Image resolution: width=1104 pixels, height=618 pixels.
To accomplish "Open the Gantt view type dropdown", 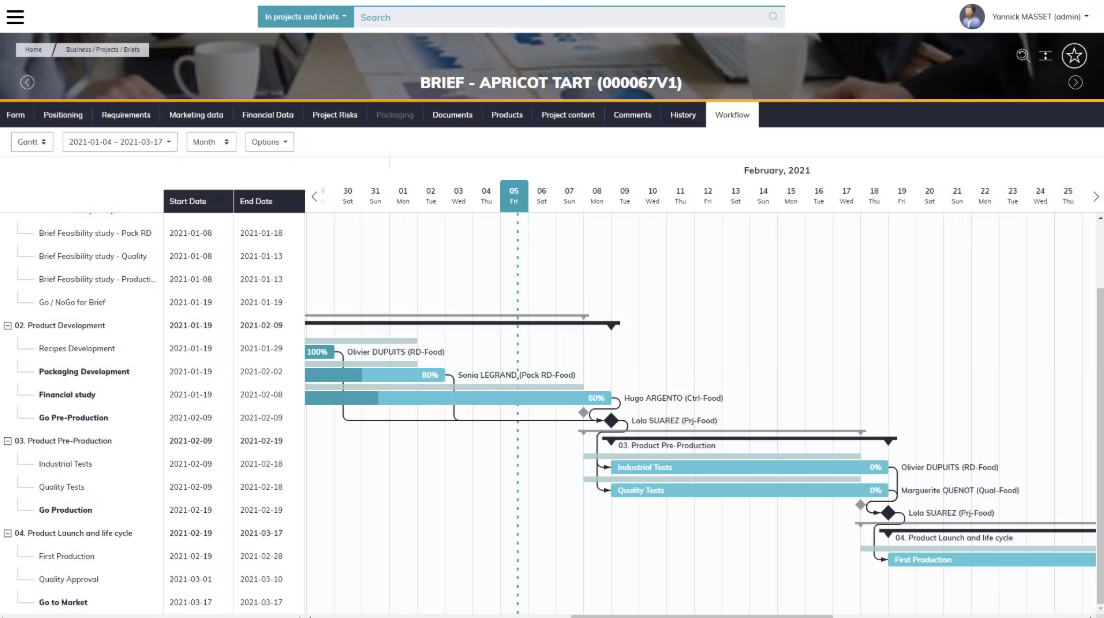I will point(32,142).
